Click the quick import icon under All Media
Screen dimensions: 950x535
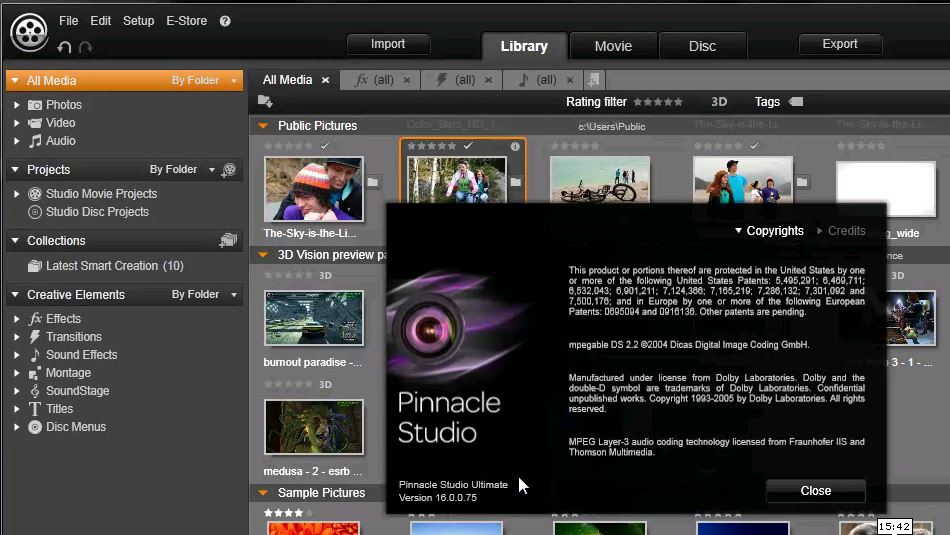point(265,102)
